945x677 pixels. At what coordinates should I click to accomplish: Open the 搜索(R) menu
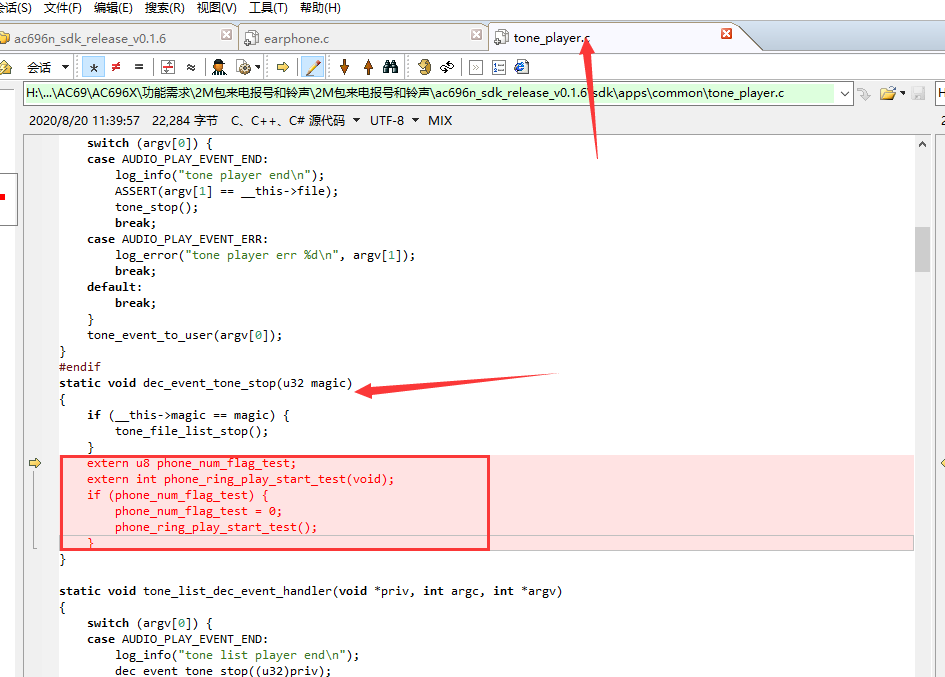pos(165,8)
